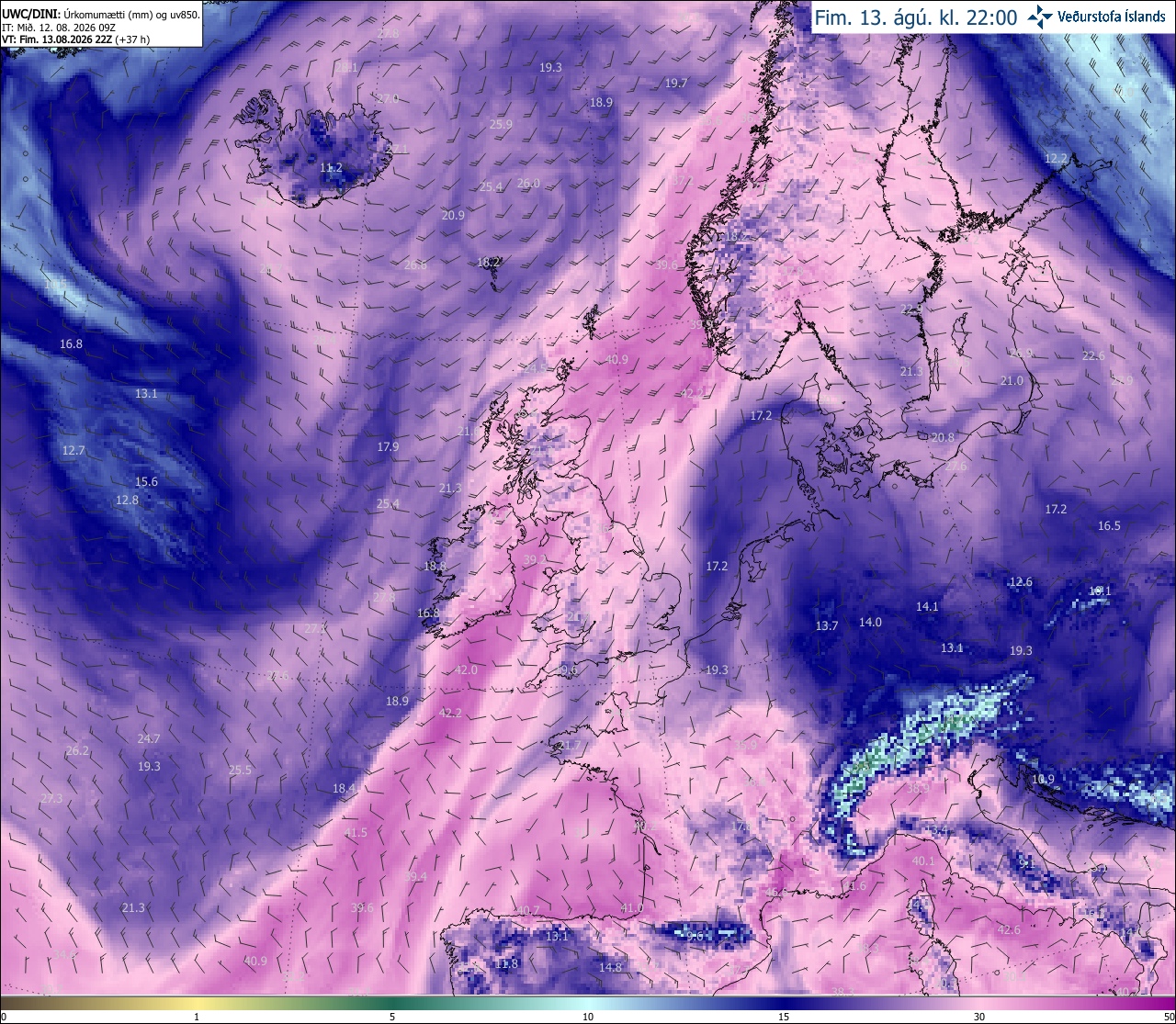Viewport: 1176px width, 1024px height.
Task: Click the UWC/DINI Úrkomumætti title text
Action: click(100, 14)
